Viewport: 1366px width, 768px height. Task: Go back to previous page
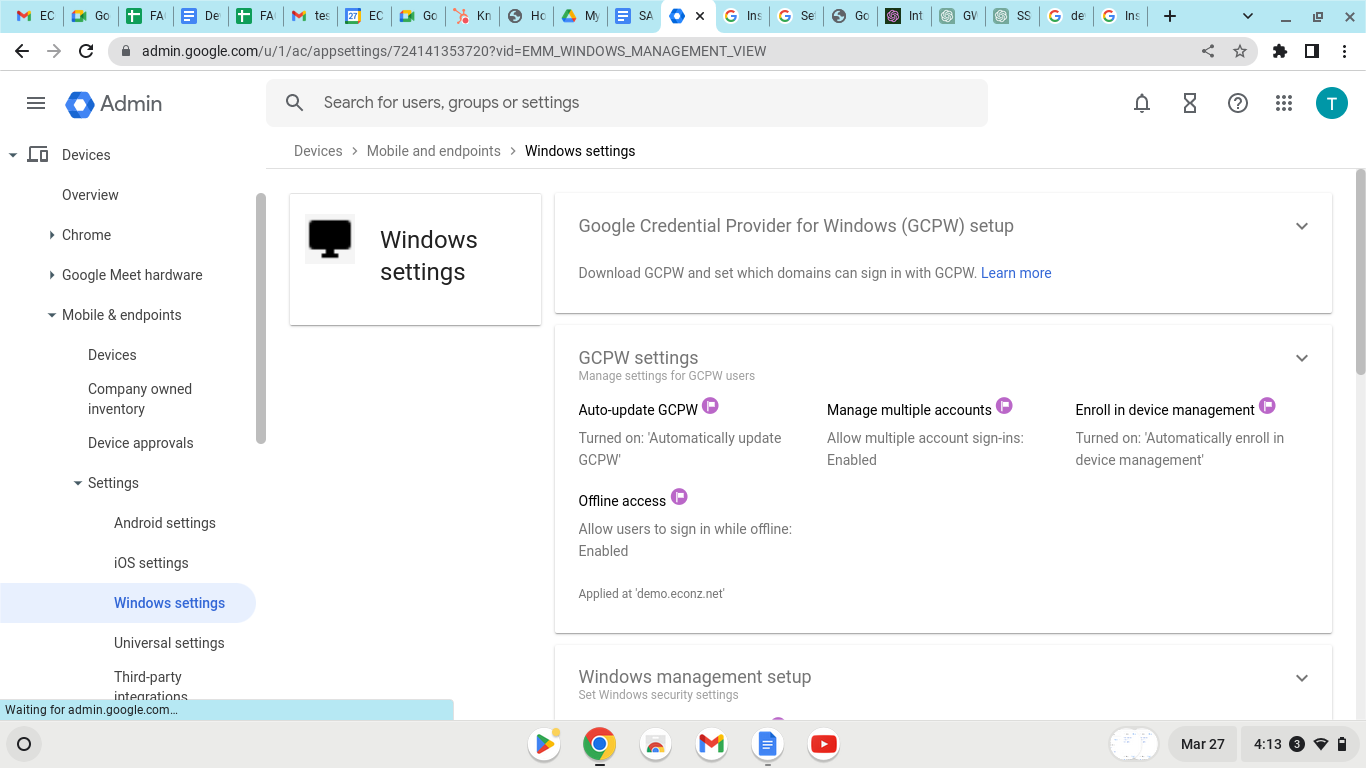click(22, 51)
